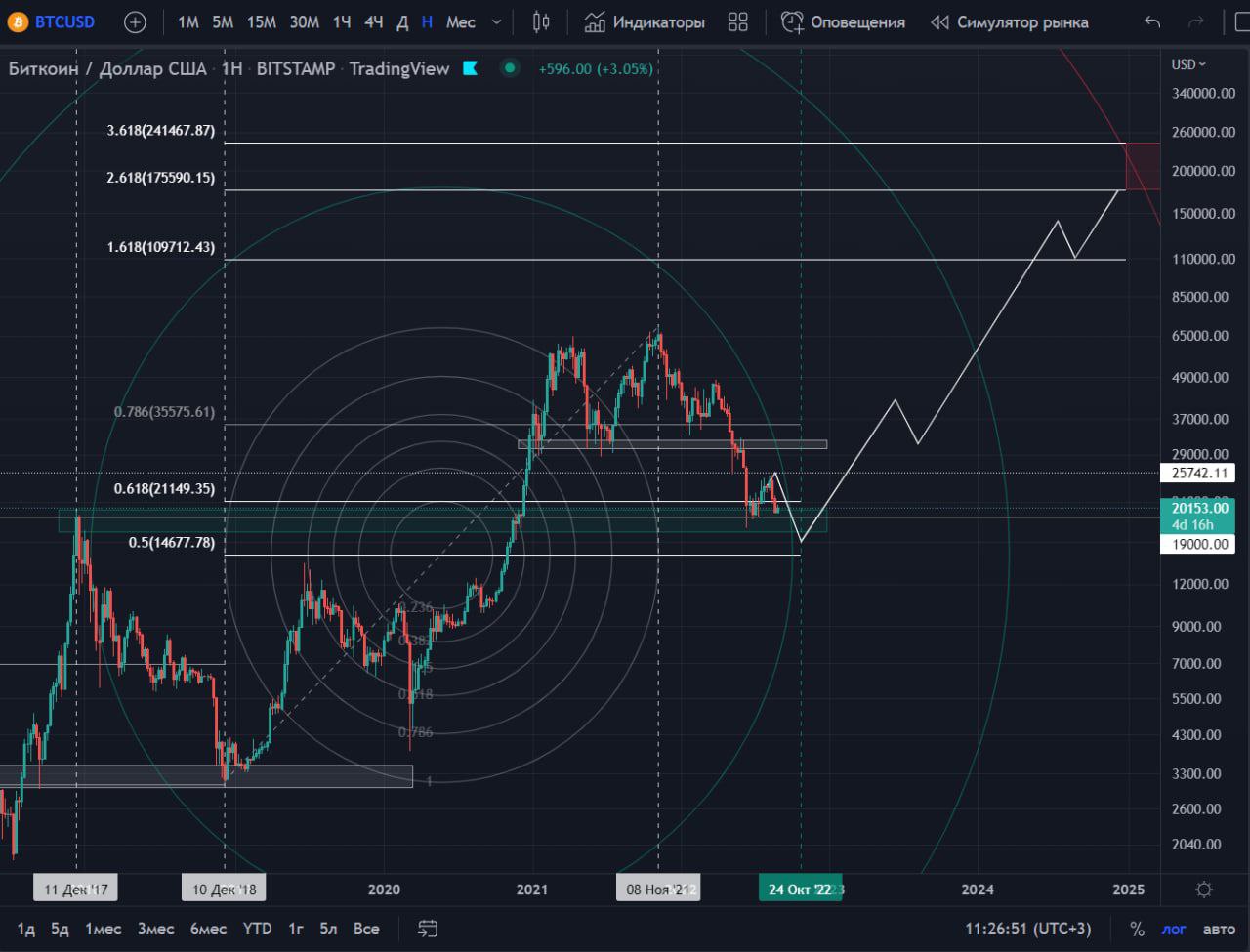Click the 1.618(109712.43) Fibonacci level label
Viewport: 1250px width, 952px height.
tap(161, 247)
